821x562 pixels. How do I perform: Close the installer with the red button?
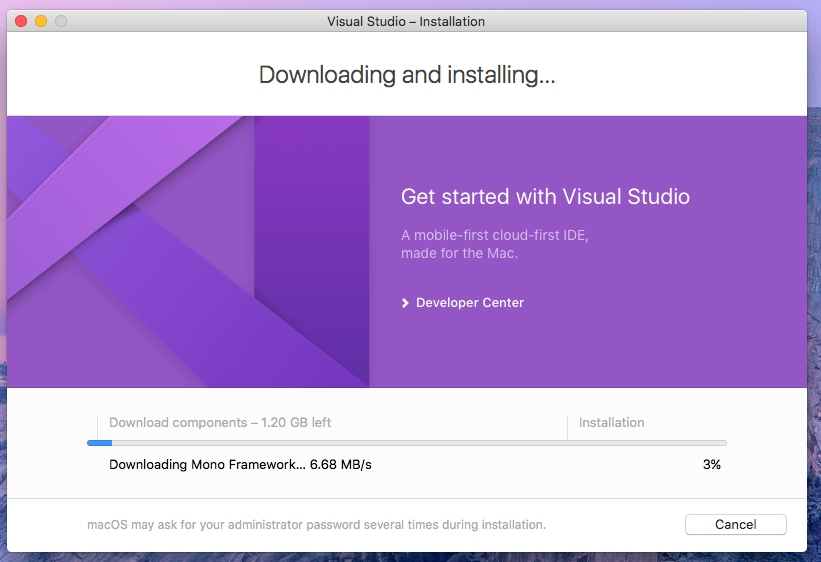tap(21, 21)
